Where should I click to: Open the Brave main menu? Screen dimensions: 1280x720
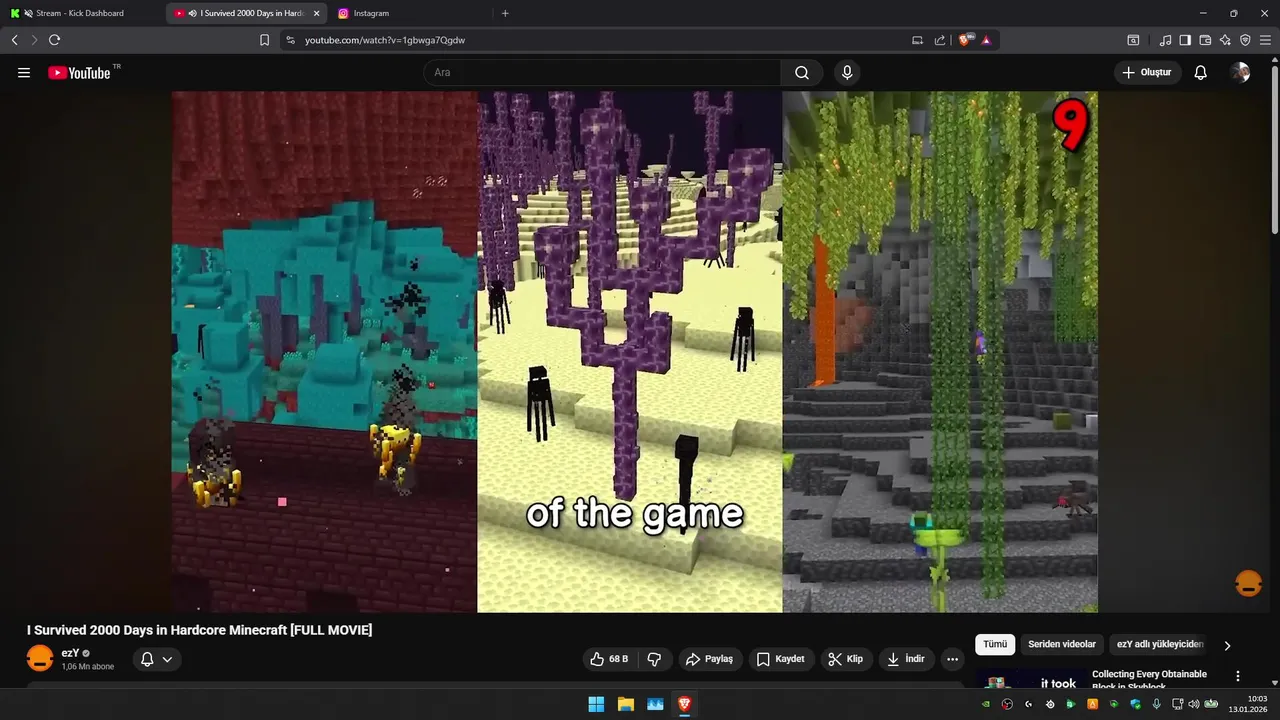pyautogui.click(x=1265, y=40)
